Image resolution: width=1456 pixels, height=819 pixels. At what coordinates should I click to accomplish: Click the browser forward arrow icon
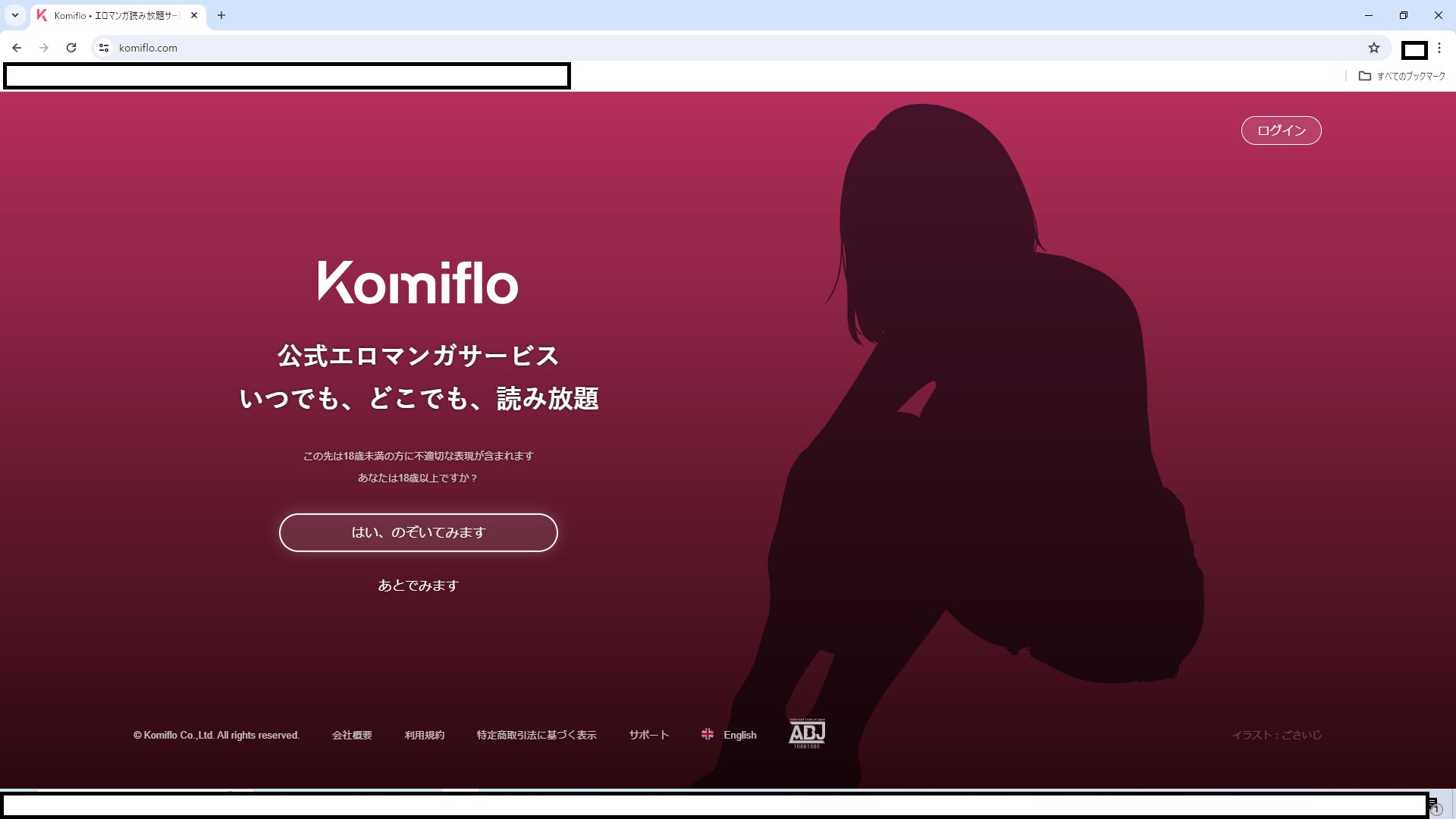coord(43,47)
